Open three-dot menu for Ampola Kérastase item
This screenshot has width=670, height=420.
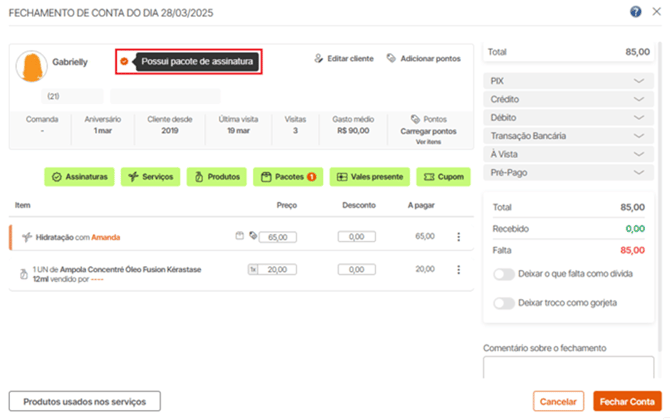coord(459,270)
